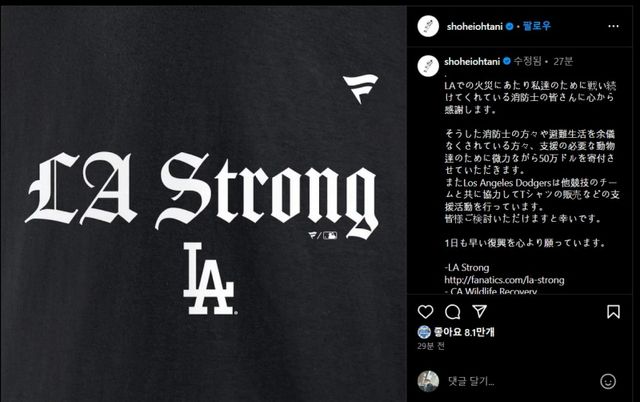The height and width of the screenshot is (402, 640).
Task: Follow shoheiohtani with the 팔로우 button
Action: click(x=536, y=27)
